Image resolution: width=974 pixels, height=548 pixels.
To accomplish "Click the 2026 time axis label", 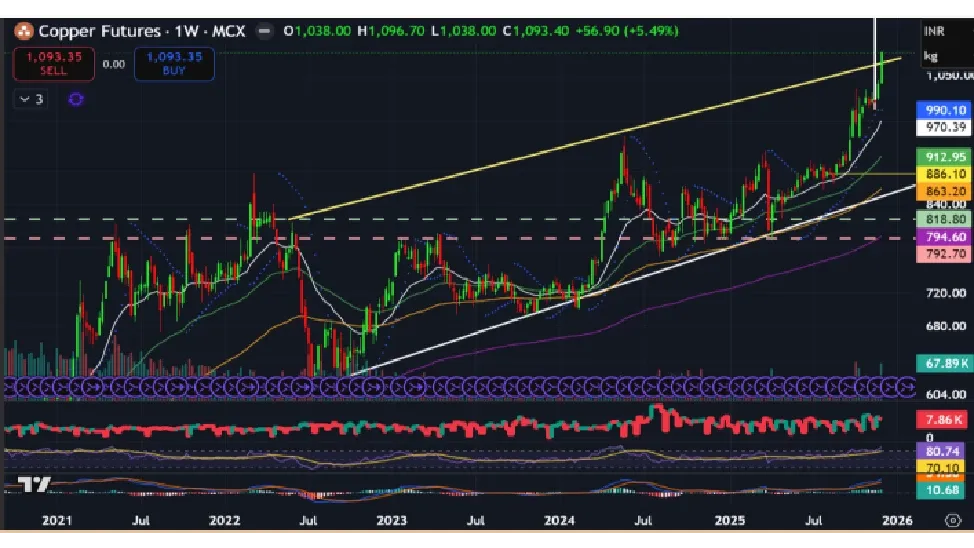I will click(x=897, y=521).
